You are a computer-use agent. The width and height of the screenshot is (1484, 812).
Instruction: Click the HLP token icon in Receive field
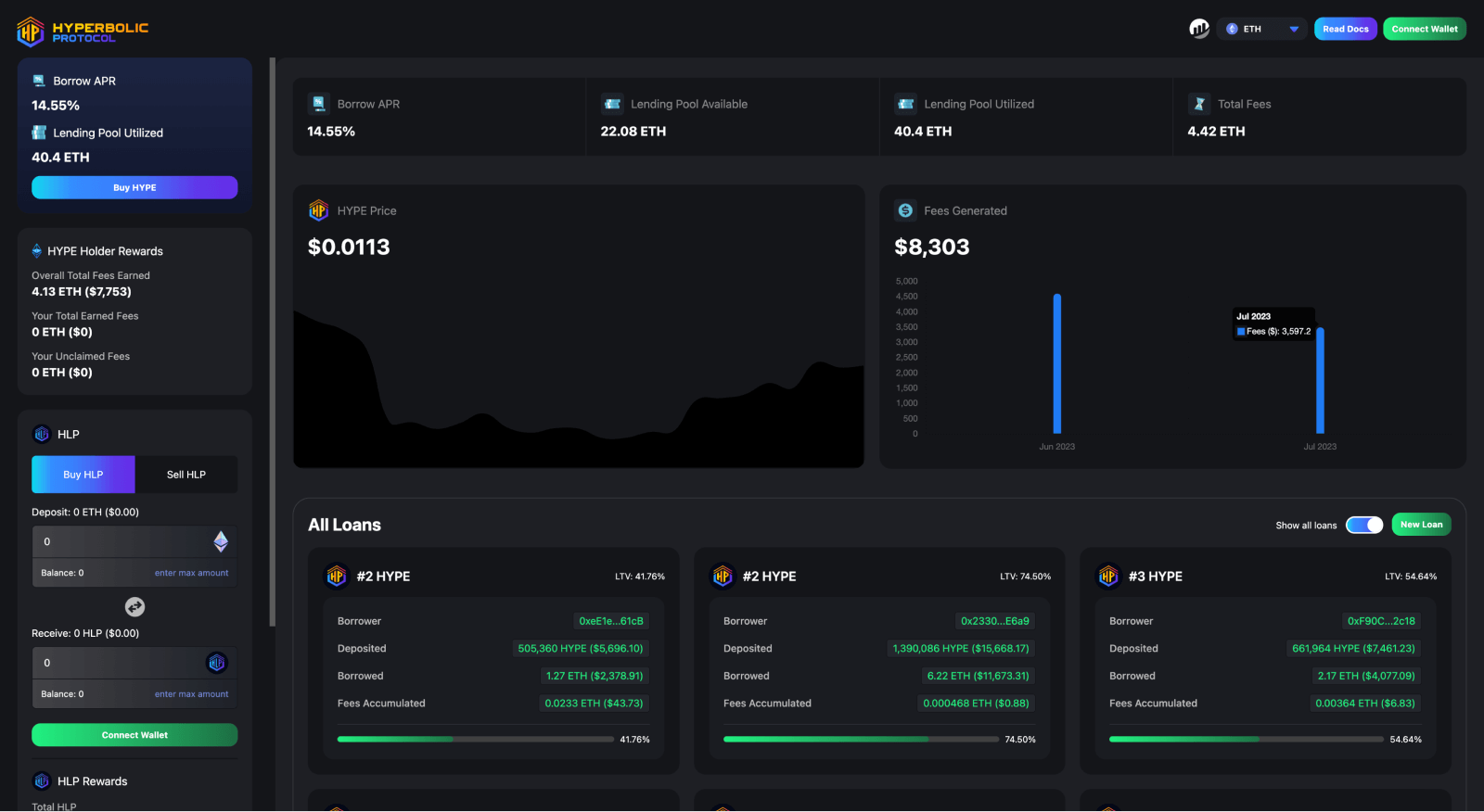216,663
